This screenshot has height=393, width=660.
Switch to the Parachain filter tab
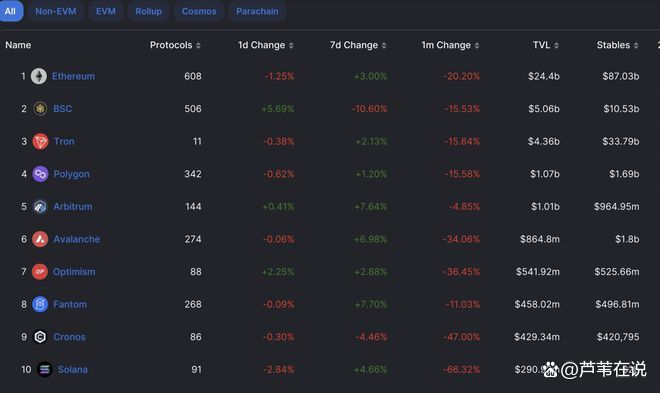[257, 11]
